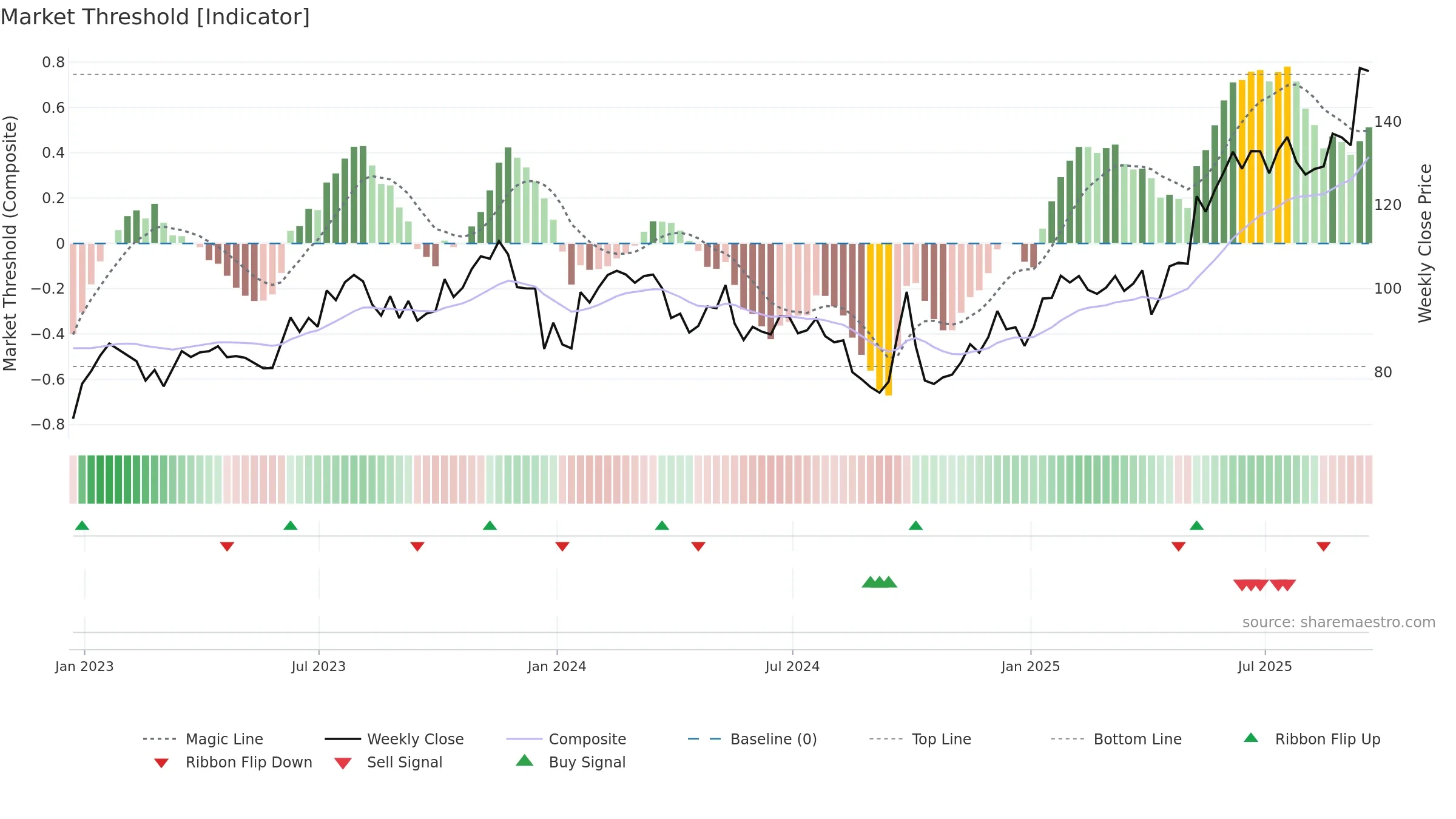The height and width of the screenshot is (819, 1456).
Task: Click the ribbon flip down marker in January 2024
Action: (x=562, y=547)
